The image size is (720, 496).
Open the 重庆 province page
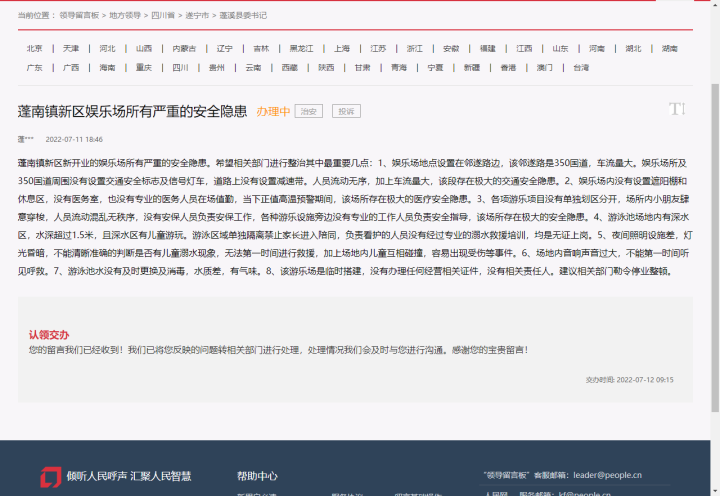click(x=144, y=68)
